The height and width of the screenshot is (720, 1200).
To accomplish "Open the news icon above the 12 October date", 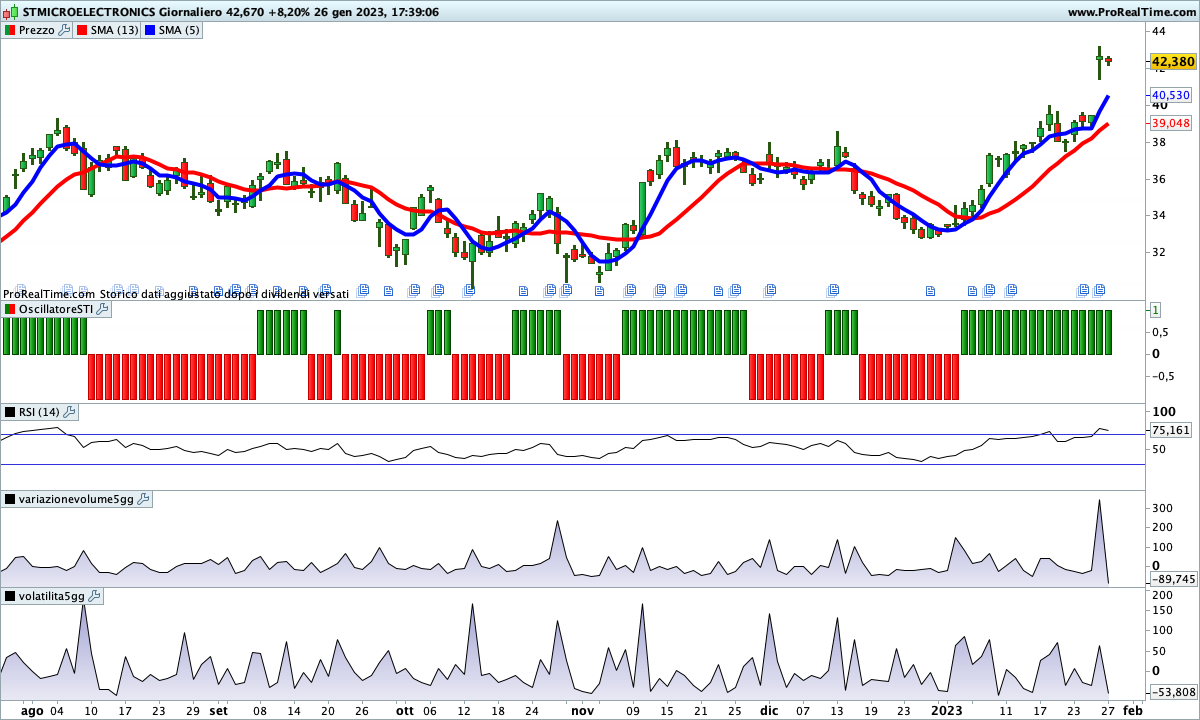I will pyautogui.click(x=469, y=291).
